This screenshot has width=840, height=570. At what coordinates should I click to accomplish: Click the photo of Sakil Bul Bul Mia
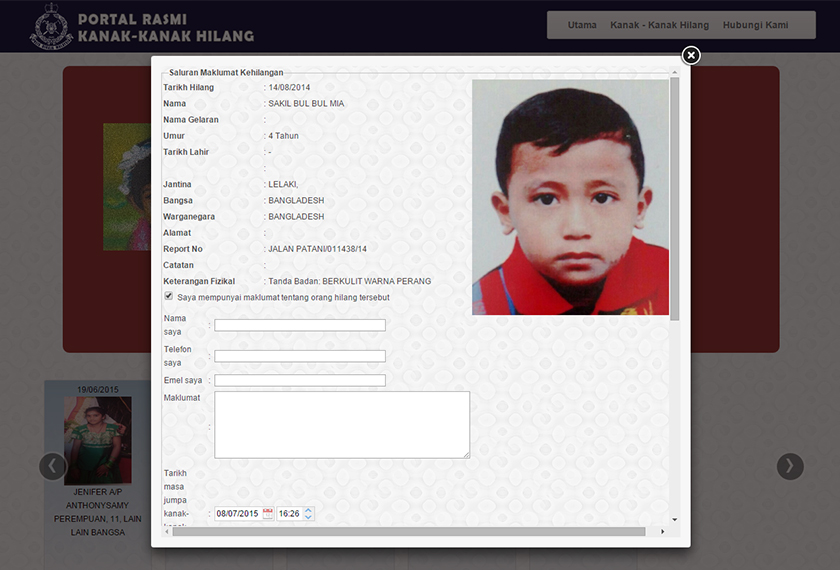[570, 197]
